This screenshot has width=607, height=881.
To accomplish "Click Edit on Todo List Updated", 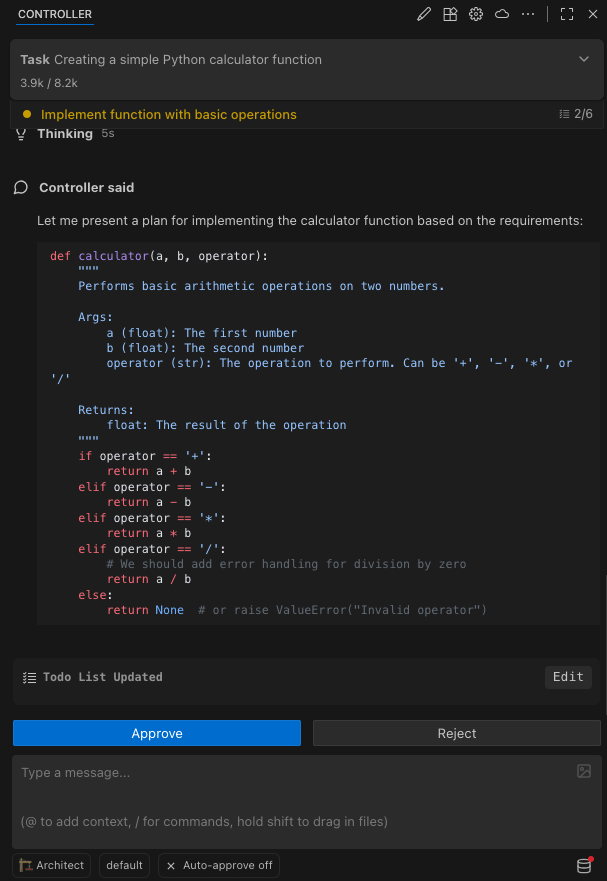I will click(568, 677).
